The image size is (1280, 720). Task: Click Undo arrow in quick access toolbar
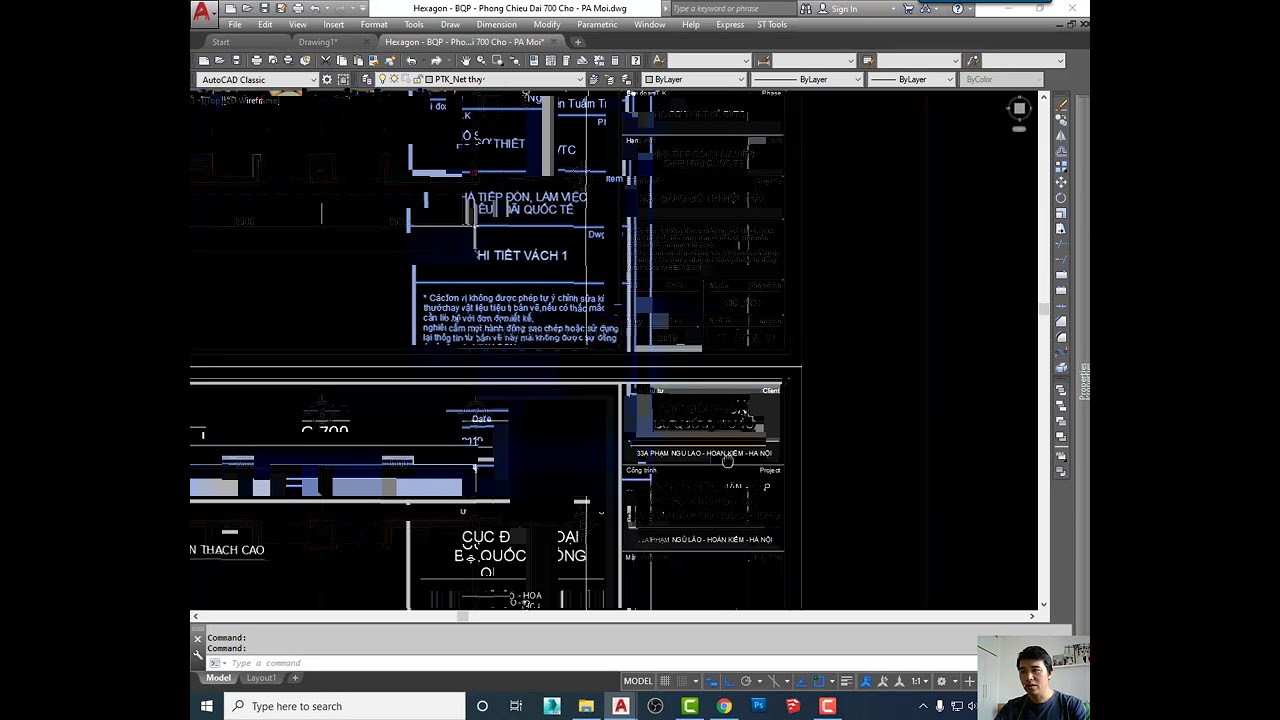tap(314, 8)
